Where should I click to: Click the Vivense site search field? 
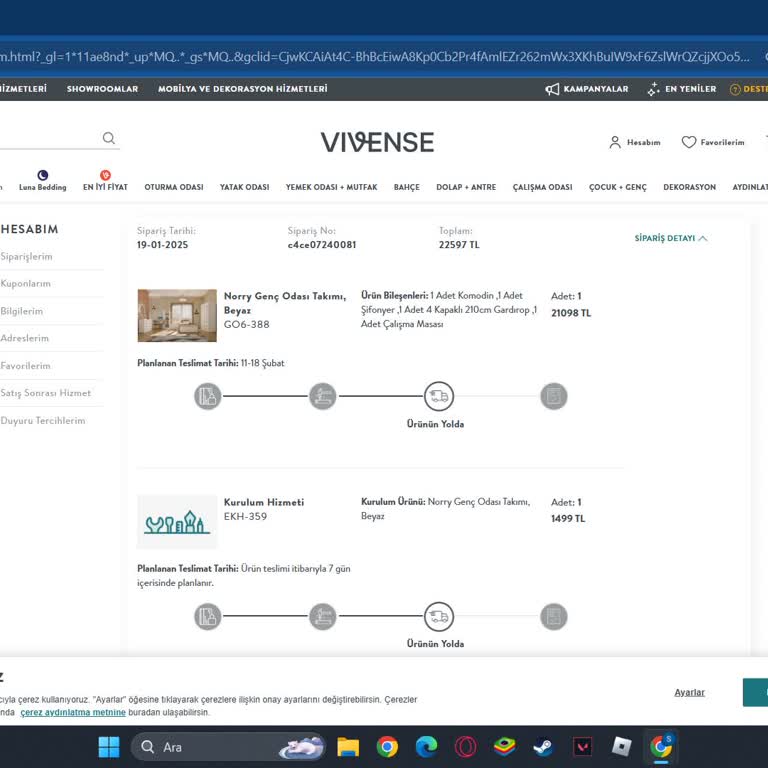click(x=59, y=138)
